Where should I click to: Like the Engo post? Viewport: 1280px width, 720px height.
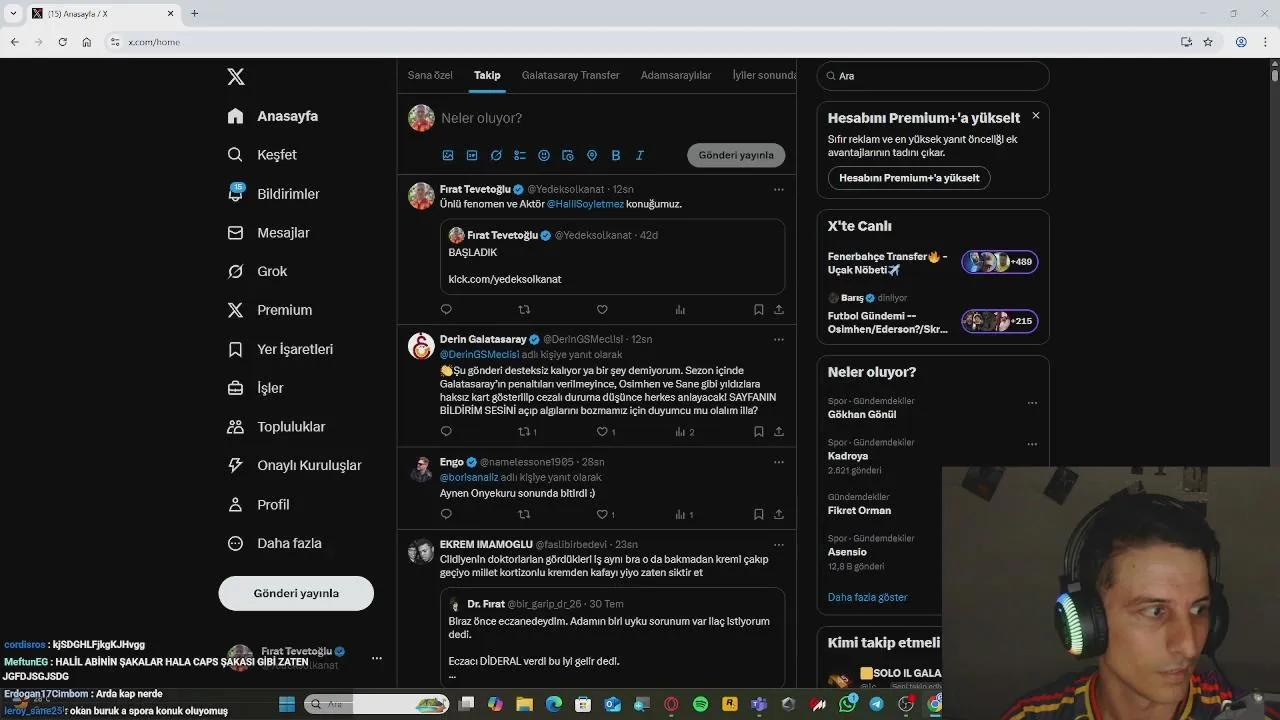[x=602, y=514]
